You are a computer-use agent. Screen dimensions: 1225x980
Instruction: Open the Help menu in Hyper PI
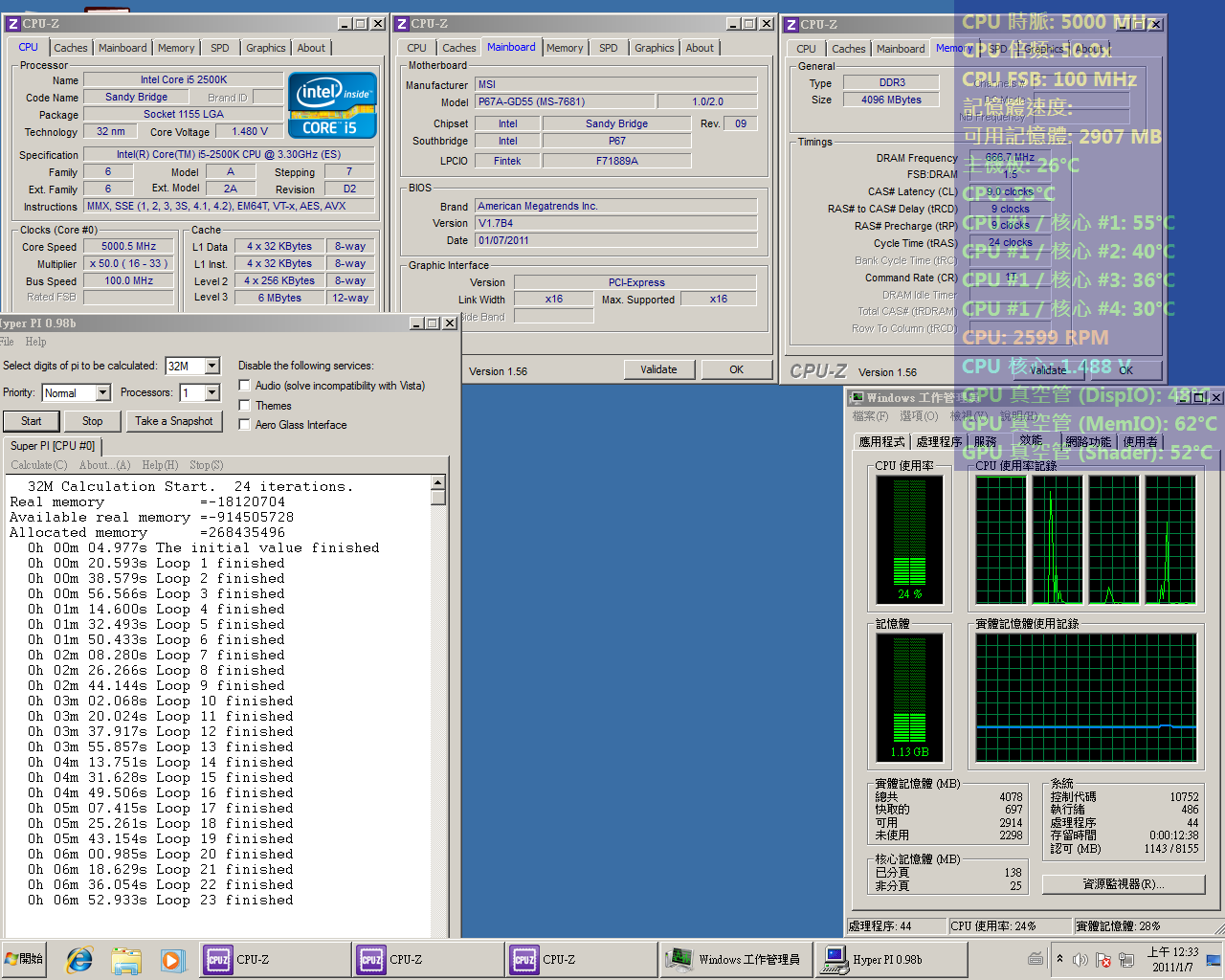(35, 342)
